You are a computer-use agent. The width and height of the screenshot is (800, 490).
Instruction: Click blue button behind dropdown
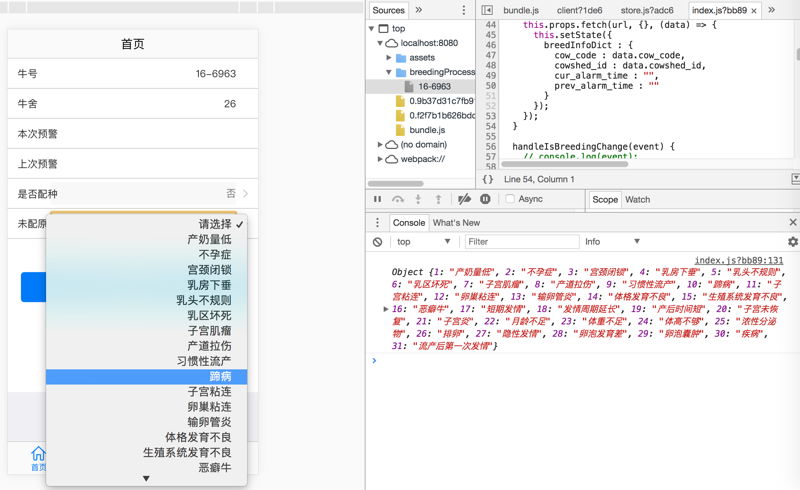click(x=33, y=287)
